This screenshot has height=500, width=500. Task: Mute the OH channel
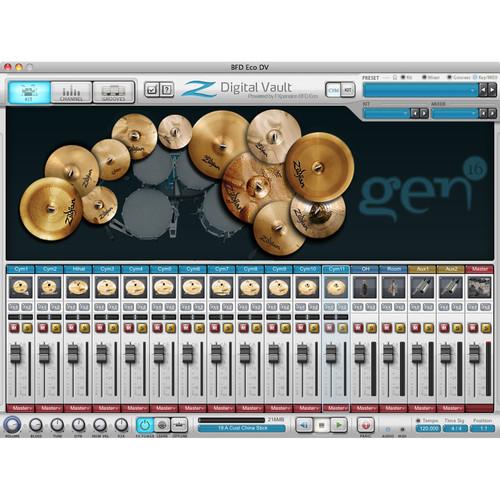click(x=358, y=328)
